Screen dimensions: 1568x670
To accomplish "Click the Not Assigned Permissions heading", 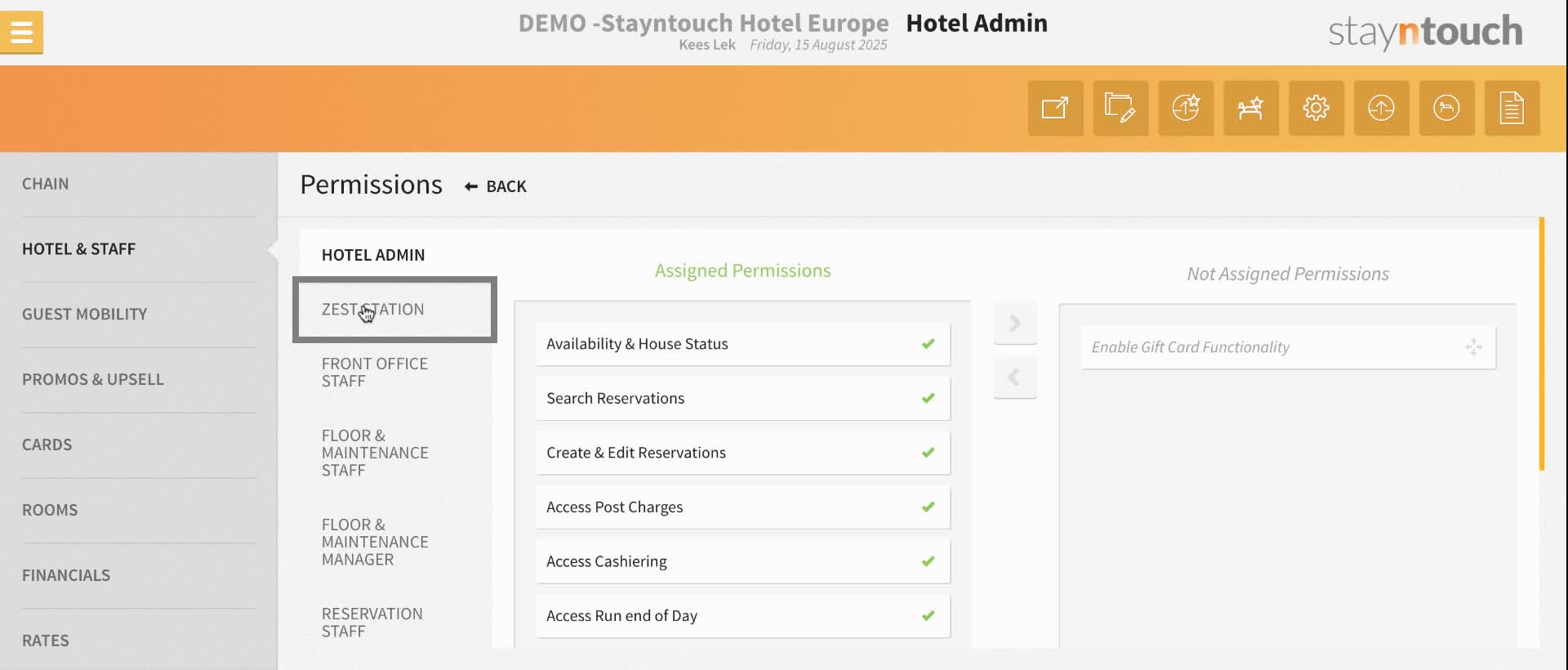I will click(1288, 274).
